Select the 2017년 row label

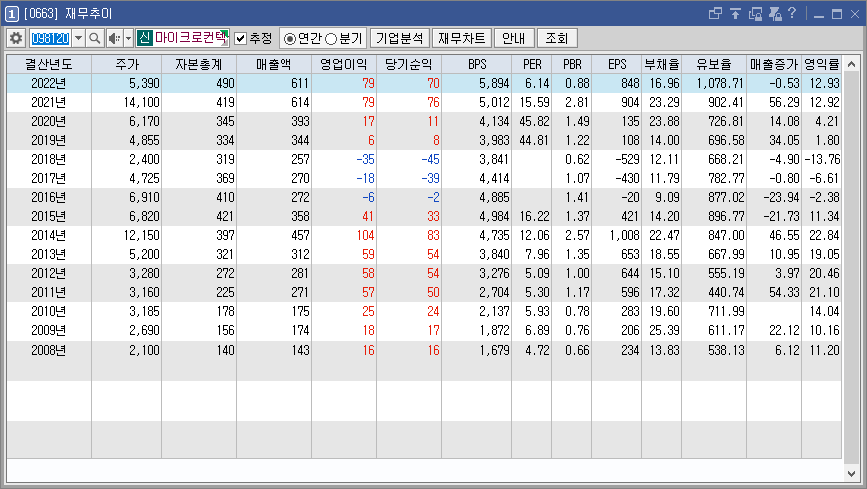pyautogui.click(x=49, y=178)
